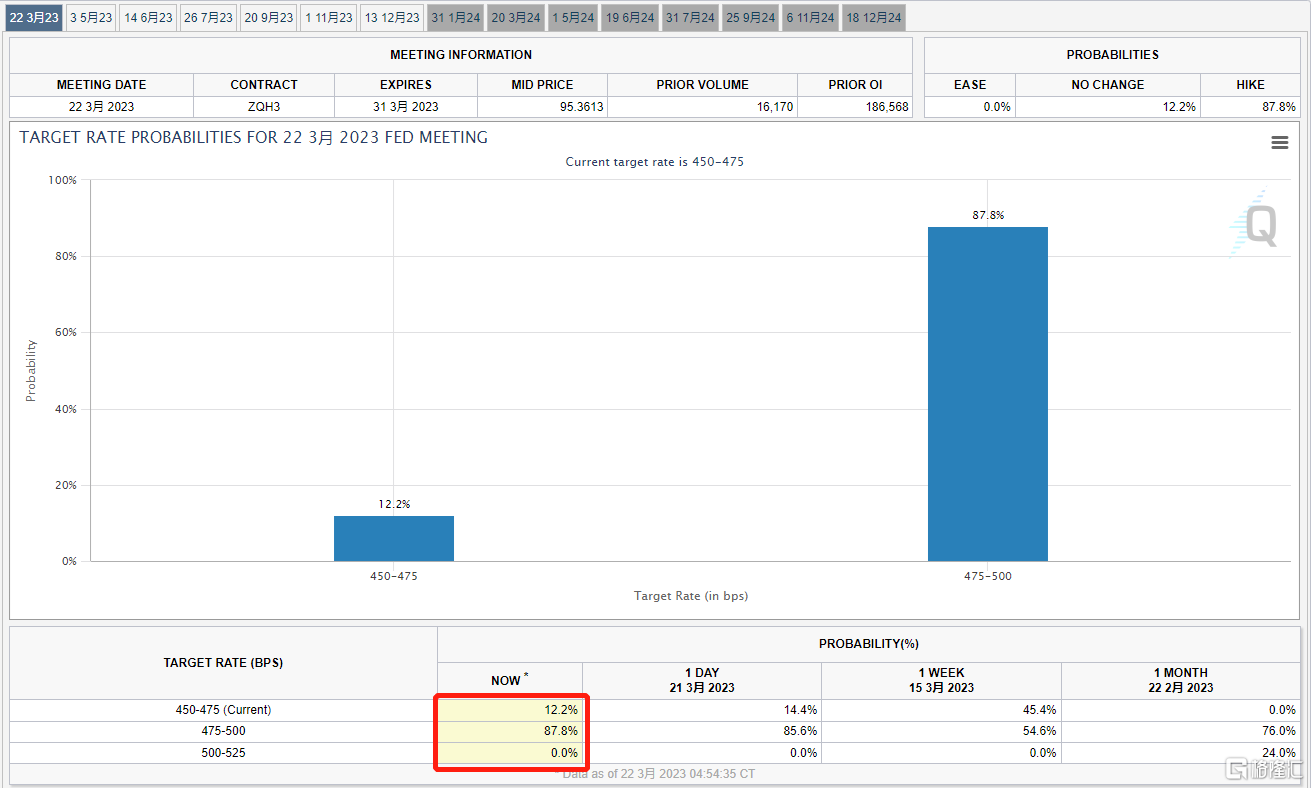The width and height of the screenshot is (1311, 788).
Task: Click the 12.2% data label above the bar
Action: (x=394, y=504)
